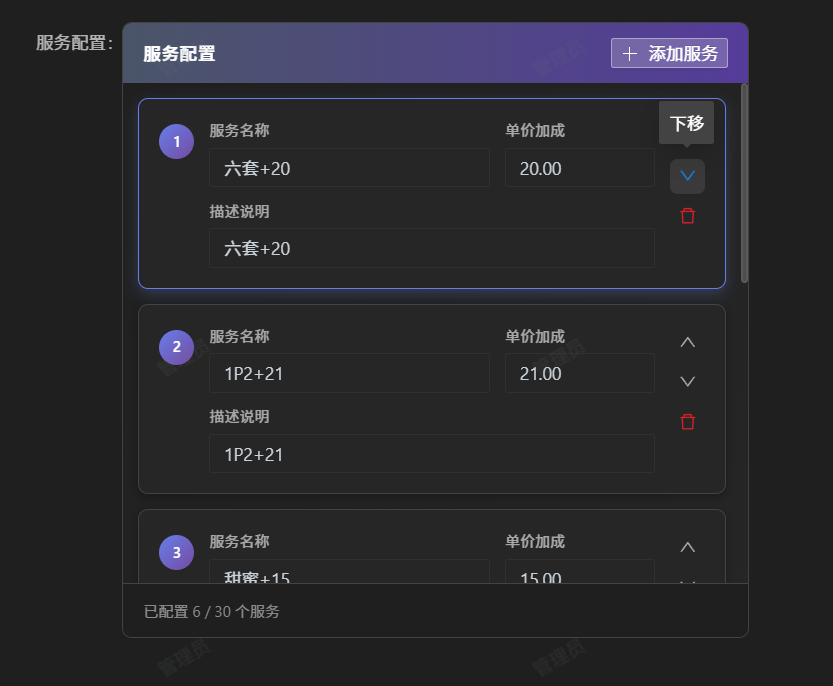The width and height of the screenshot is (833, 686).
Task: Click the 服务名称 field containing 甜蜜+15
Action: click(349, 573)
